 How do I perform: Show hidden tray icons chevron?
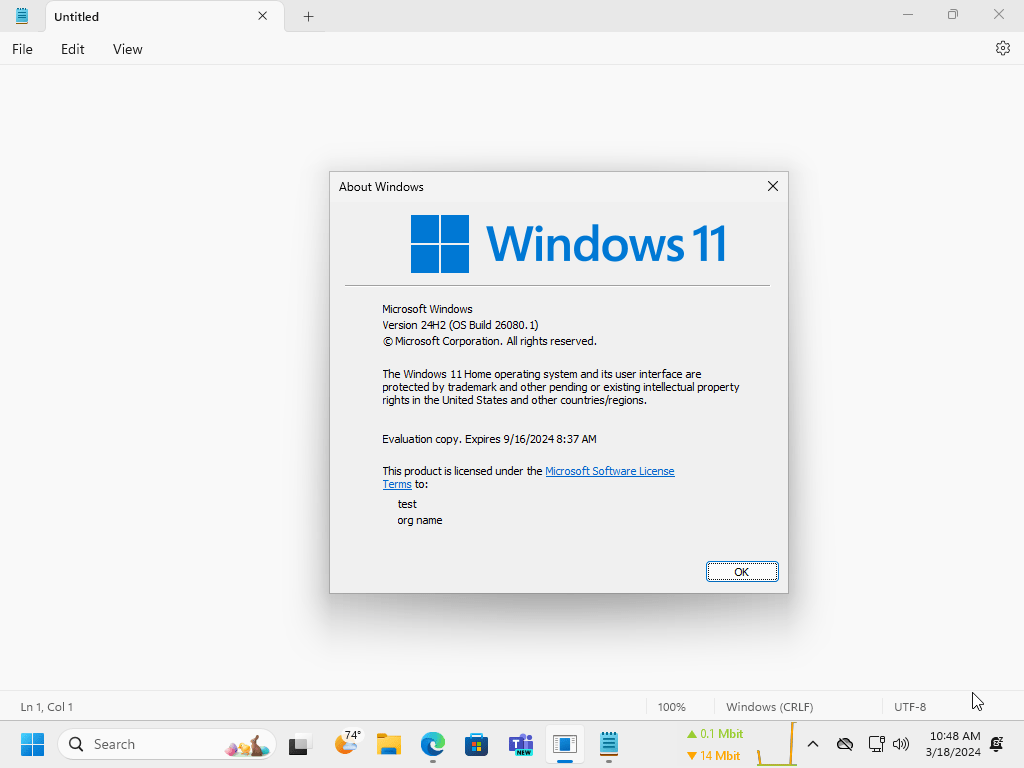(x=812, y=744)
